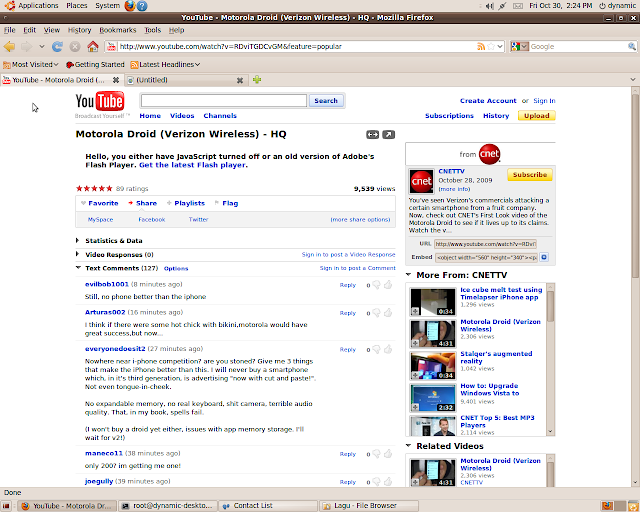Click the show desktop icon in bottom panel
This screenshot has height=512, width=640.
coord(6,506)
